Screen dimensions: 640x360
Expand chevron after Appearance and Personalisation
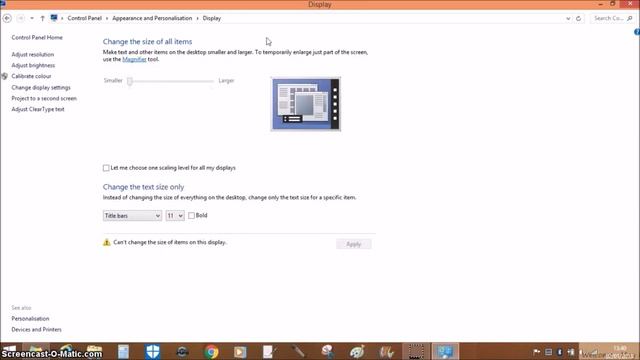197,18
